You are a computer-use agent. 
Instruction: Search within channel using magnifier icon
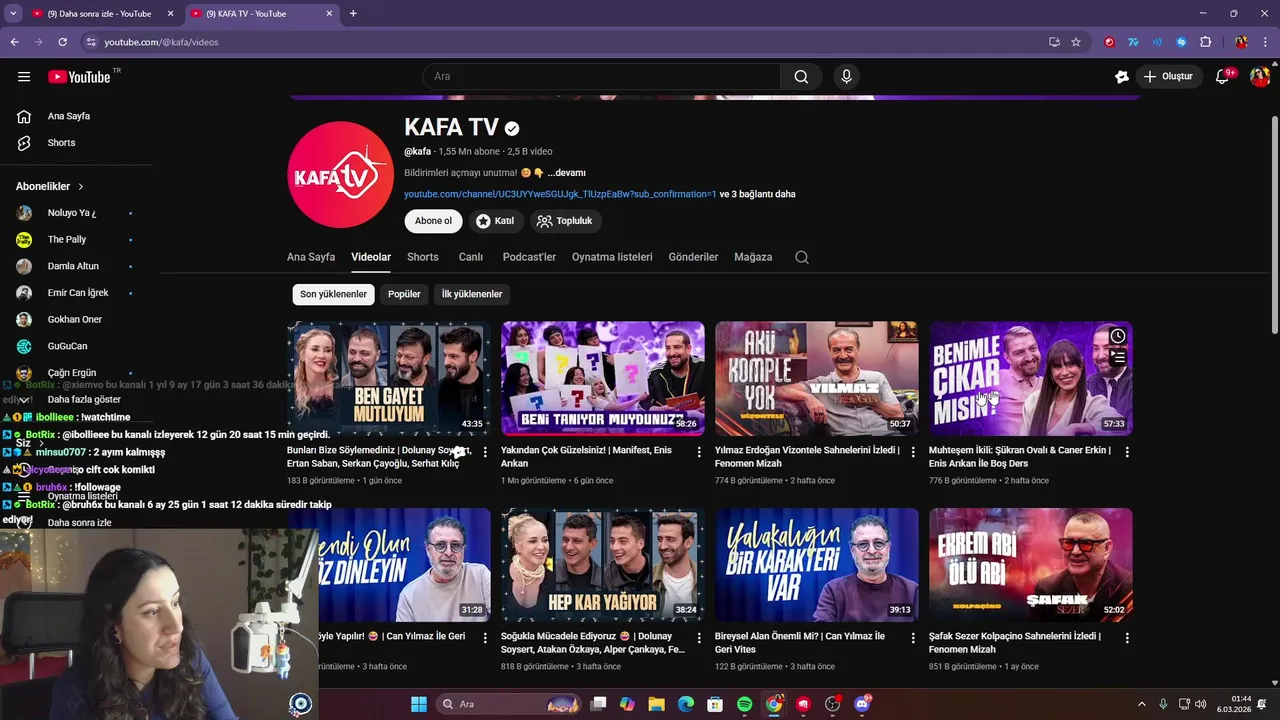(x=802, y=257)
